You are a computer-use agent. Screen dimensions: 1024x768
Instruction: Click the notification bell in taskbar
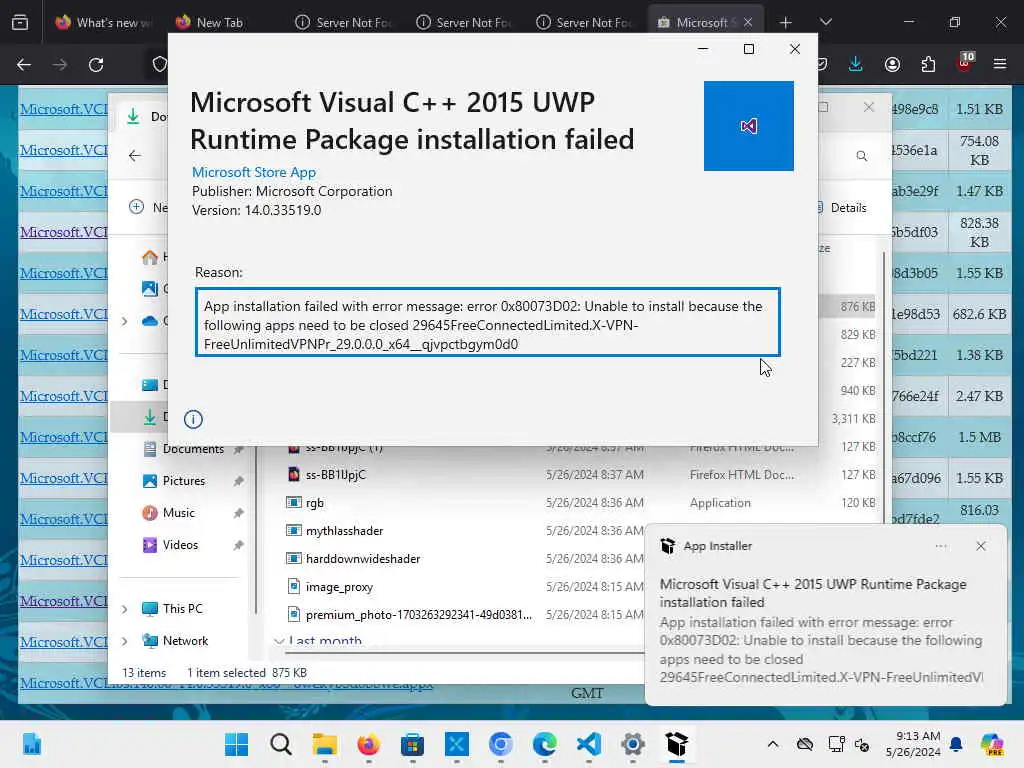956,744
